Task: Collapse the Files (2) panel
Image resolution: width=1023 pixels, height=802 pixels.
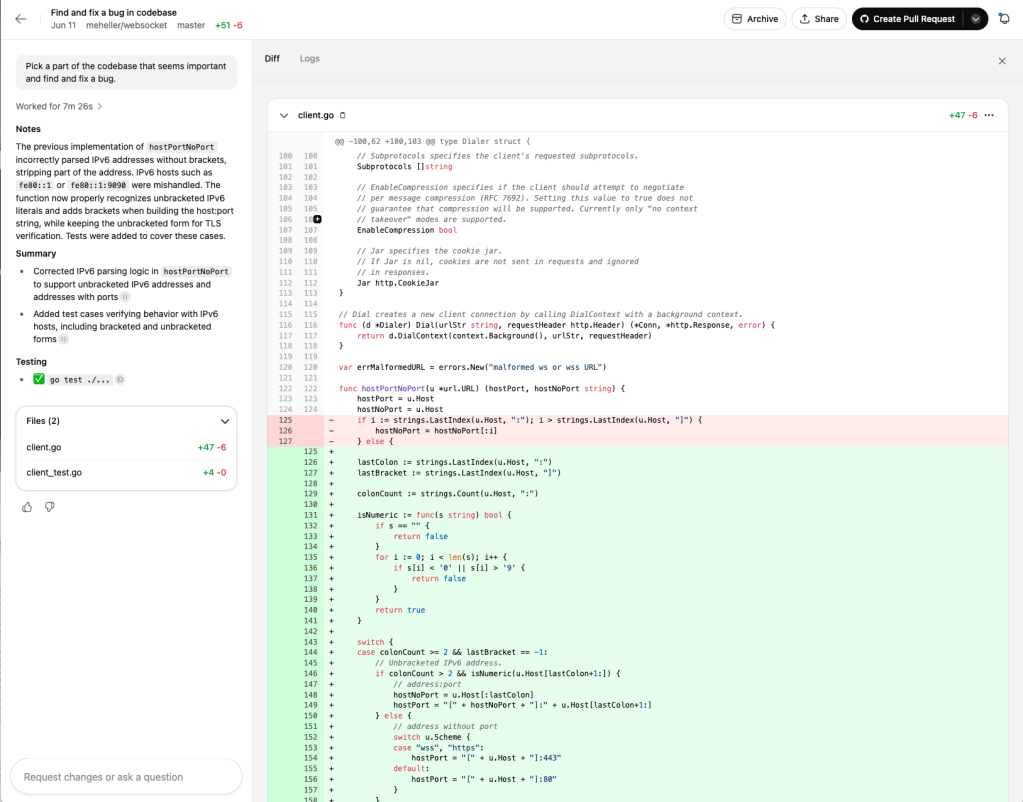Action: click(225, 421)
